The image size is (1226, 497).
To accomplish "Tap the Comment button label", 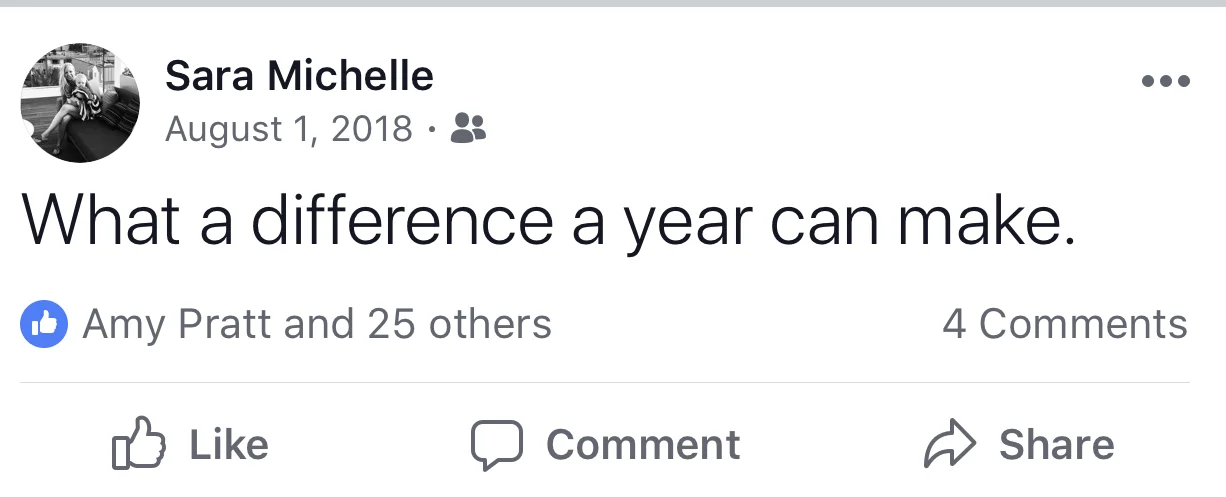I will (x=644, y=445).
